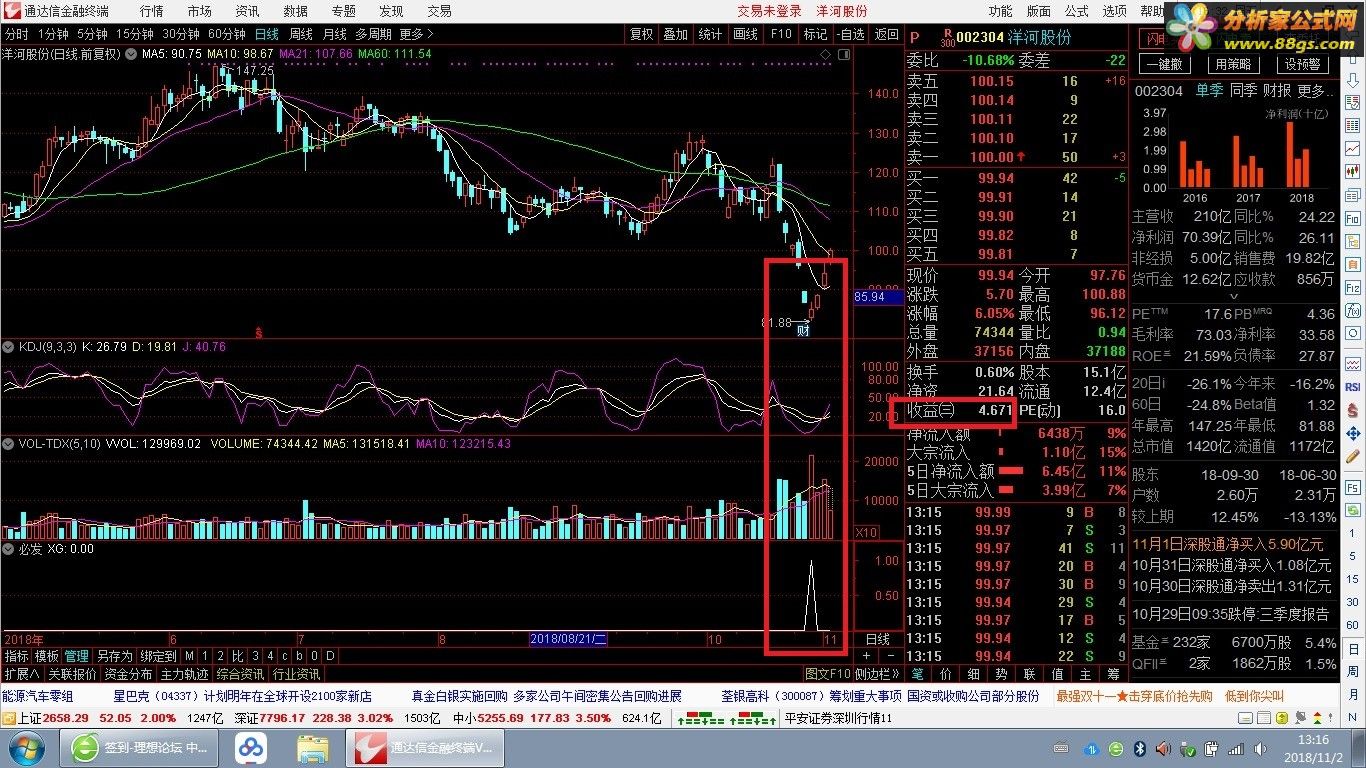Click the blue four-arrow move icon

(x=1353, y=433)
